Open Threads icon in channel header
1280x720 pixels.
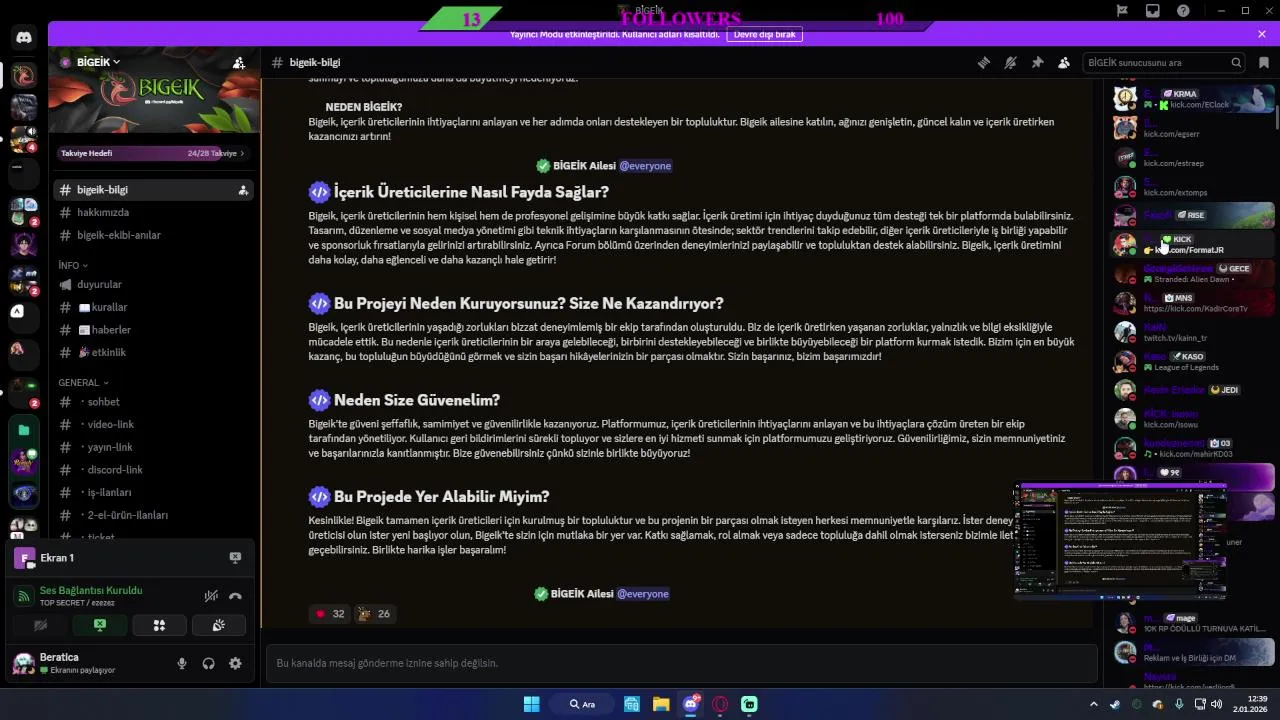click(x=984, y=62)
